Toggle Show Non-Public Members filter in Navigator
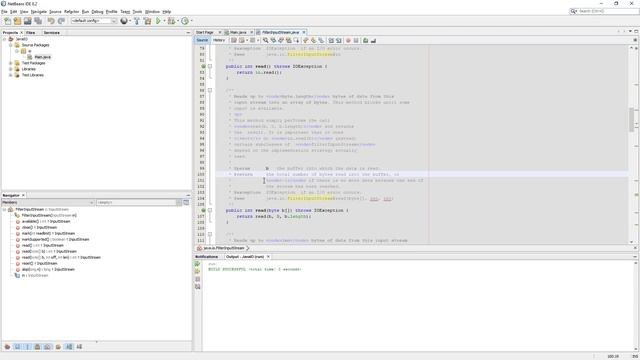640x360 pixels. pyautogui.click(x=37, y=347)
